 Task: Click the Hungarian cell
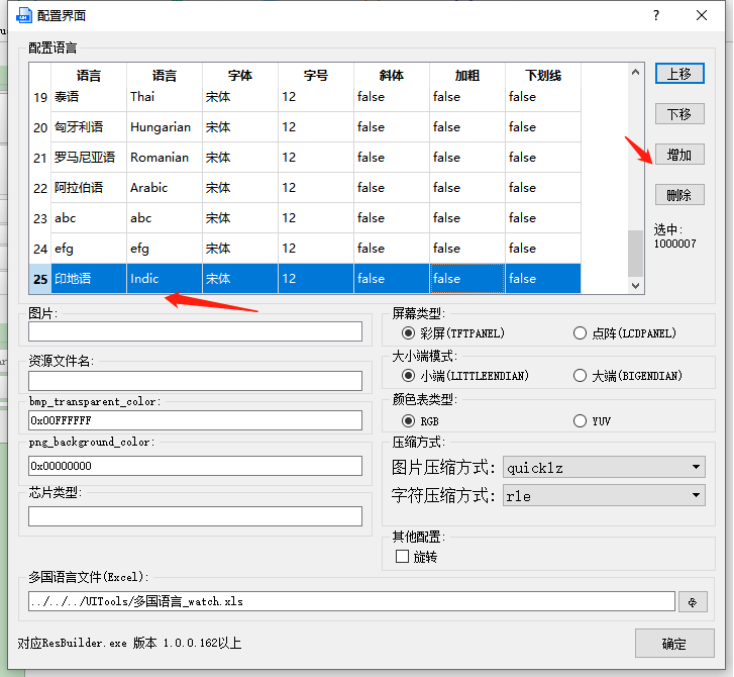pos(164,127)
